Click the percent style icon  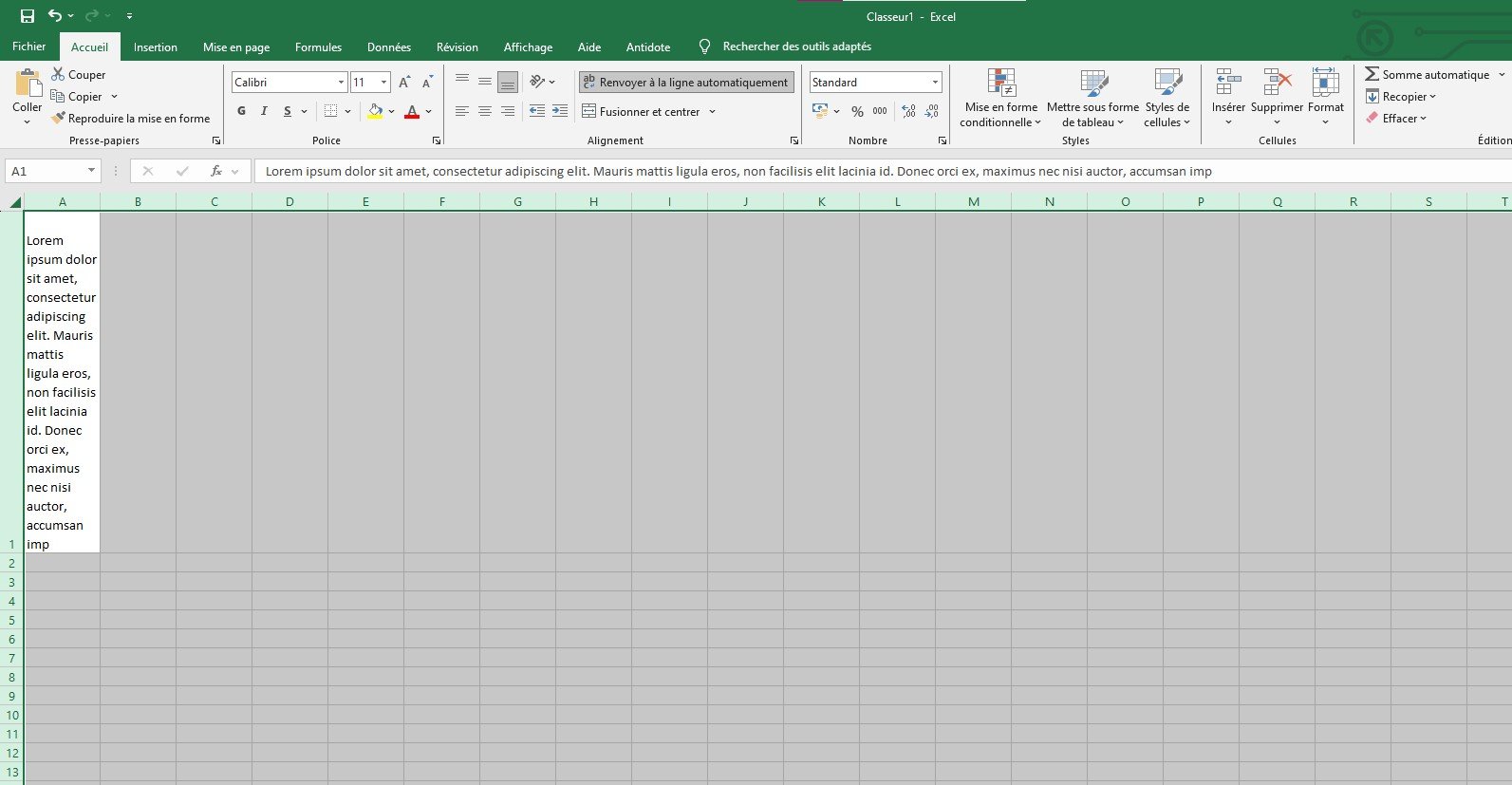point(857,111)
